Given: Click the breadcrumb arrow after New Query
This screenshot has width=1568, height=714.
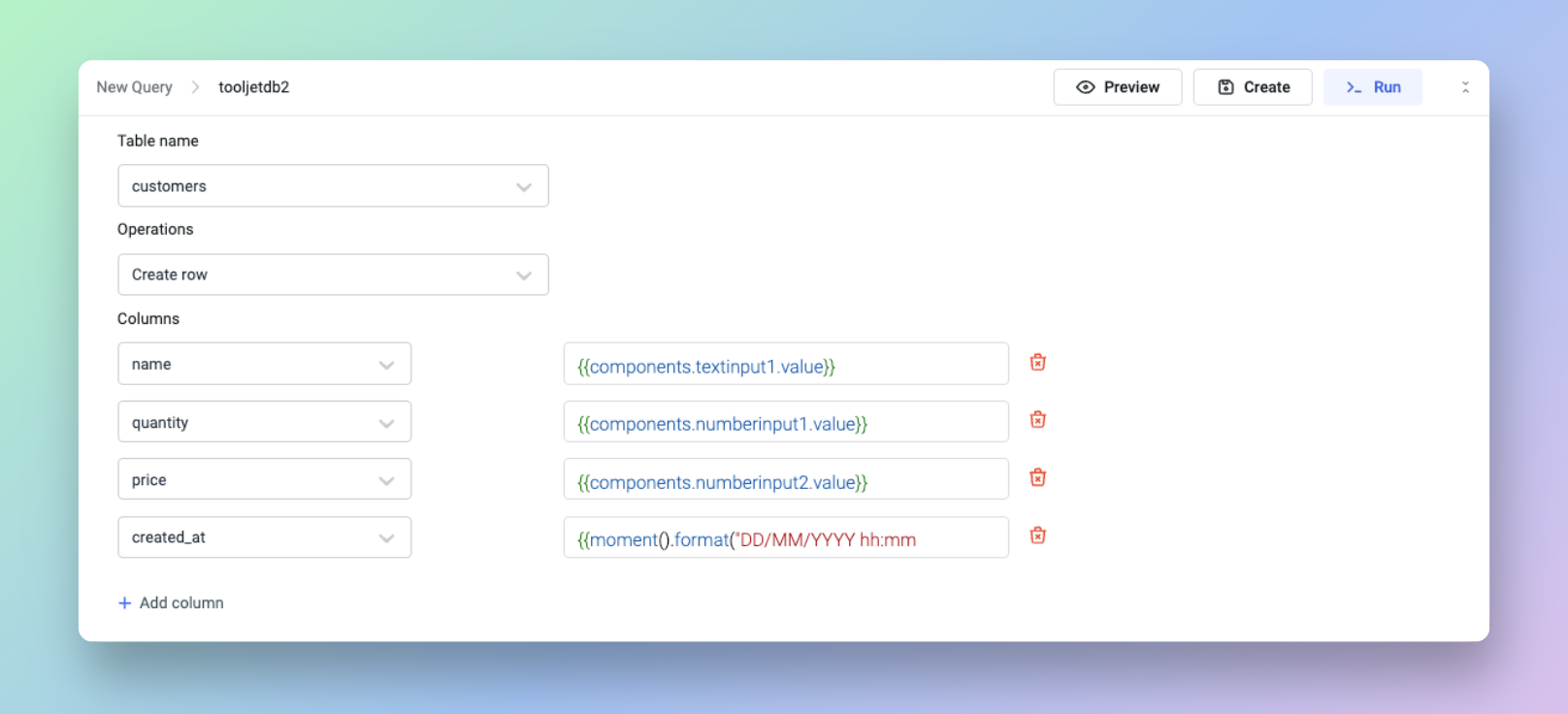Looking at the screenshot, I should pos(195,87).
